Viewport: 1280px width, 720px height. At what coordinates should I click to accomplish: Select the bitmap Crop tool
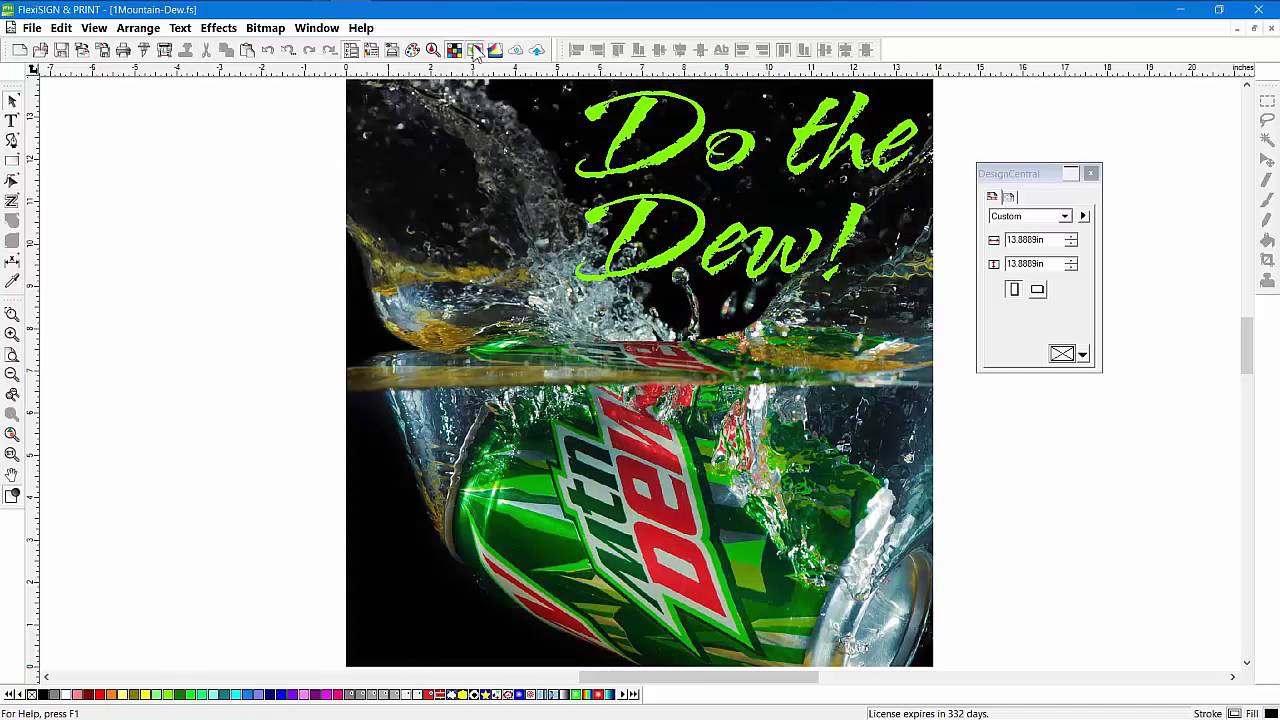(x=1267, y=260)
